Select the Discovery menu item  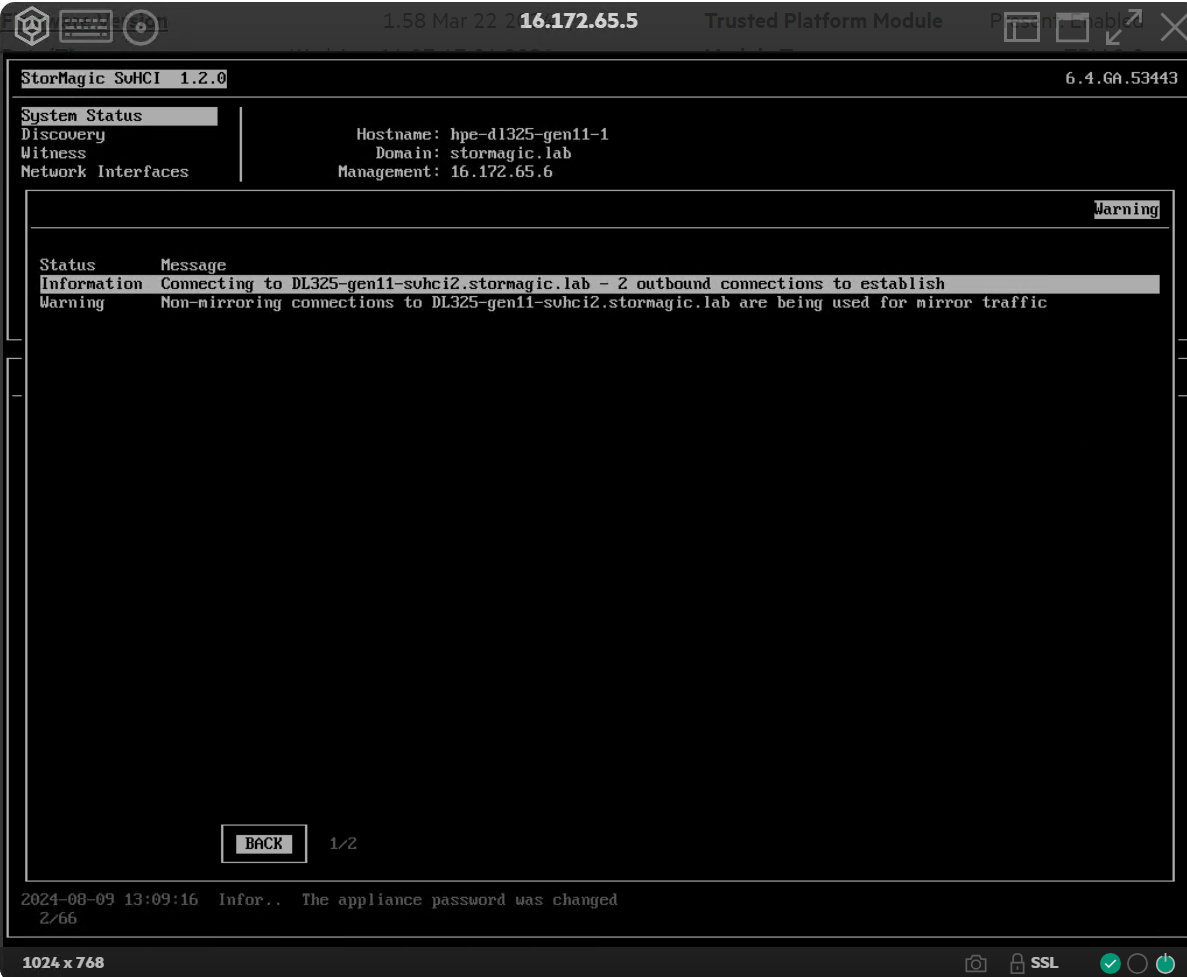(x=63, y=135)
